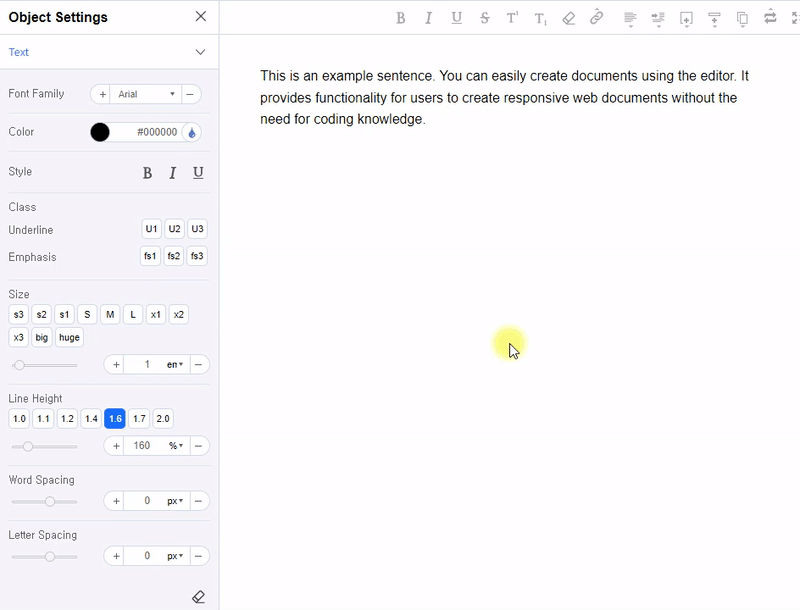Click the black color swatch

tap(100, 133)
